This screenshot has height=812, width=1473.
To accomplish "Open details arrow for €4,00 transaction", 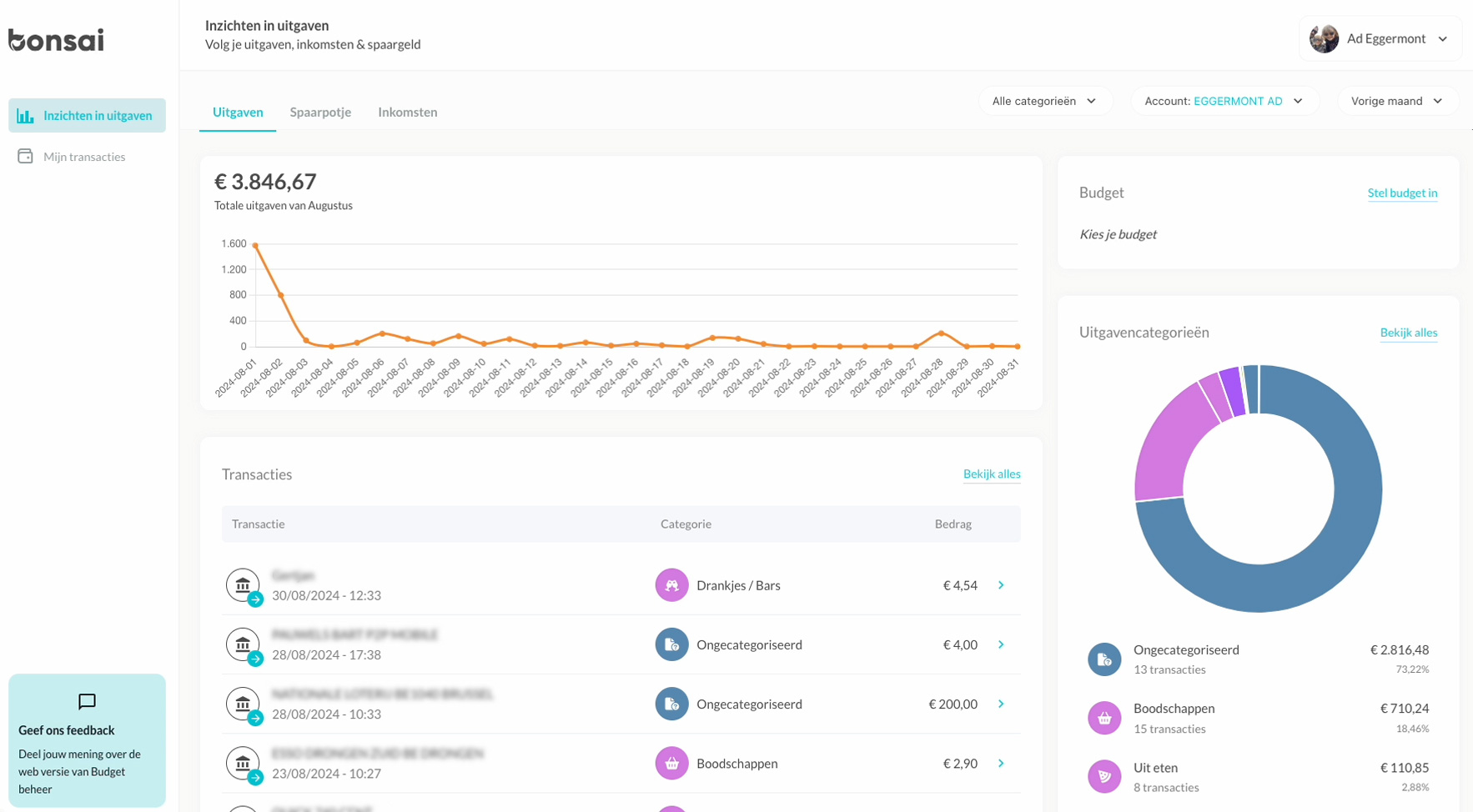I will (1001, 644).
